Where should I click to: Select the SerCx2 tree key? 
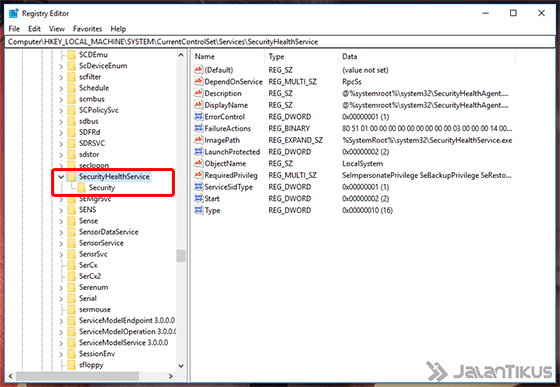click(90, 276)
